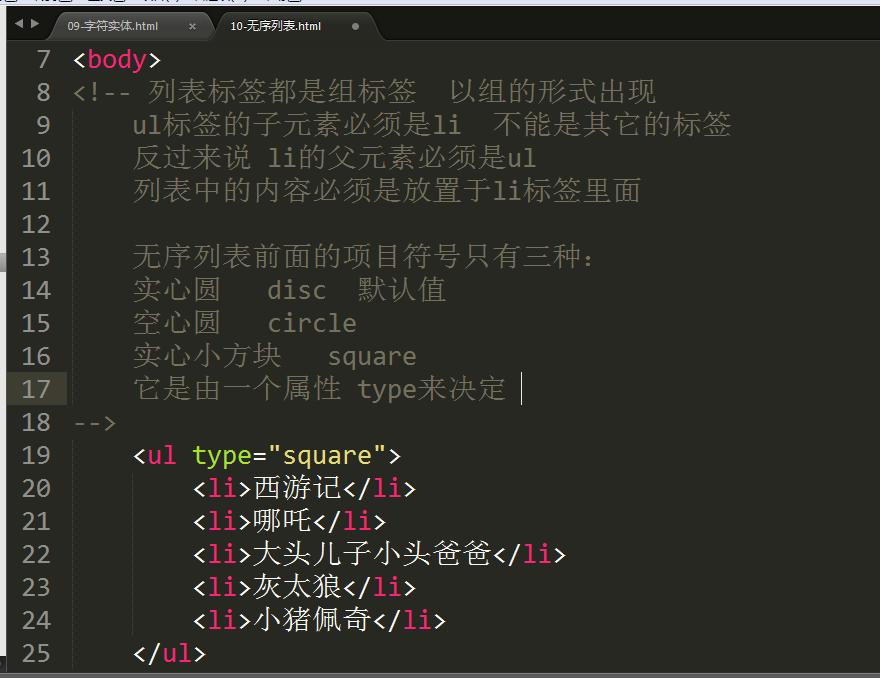The image size is (880, 678).
Task: Click the closing </li> after 西游记
Action: coord(379,488)
